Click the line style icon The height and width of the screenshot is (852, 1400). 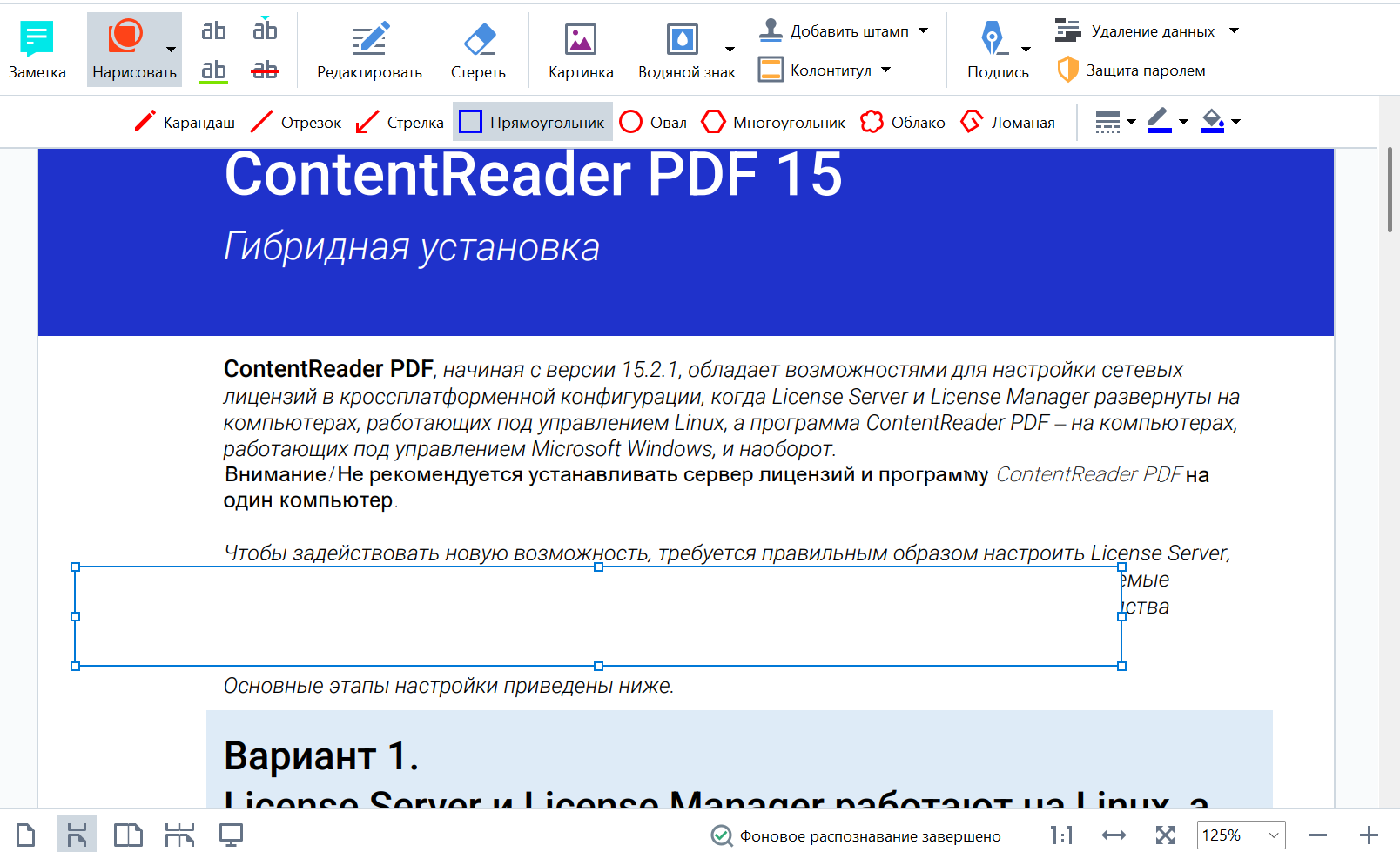click(1107, 122)
